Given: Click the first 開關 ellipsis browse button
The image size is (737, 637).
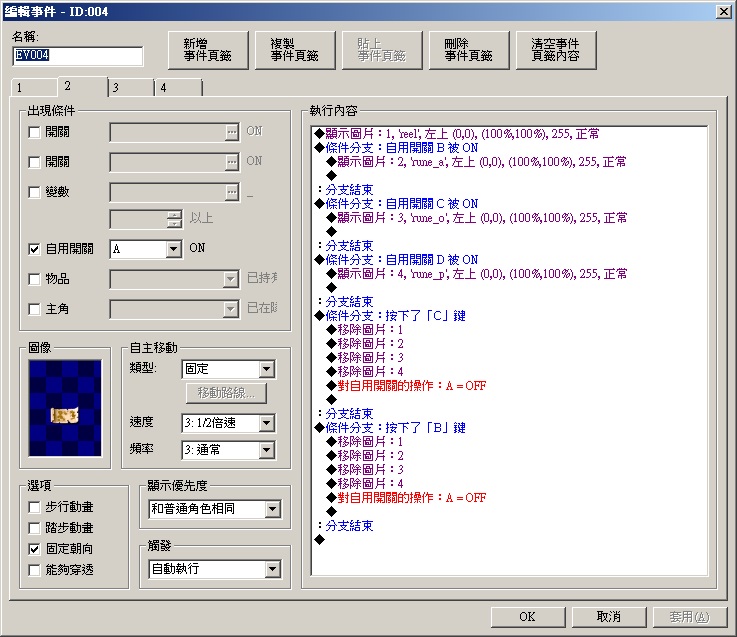Looking at the screenshot, I should (x=232, y=133).
